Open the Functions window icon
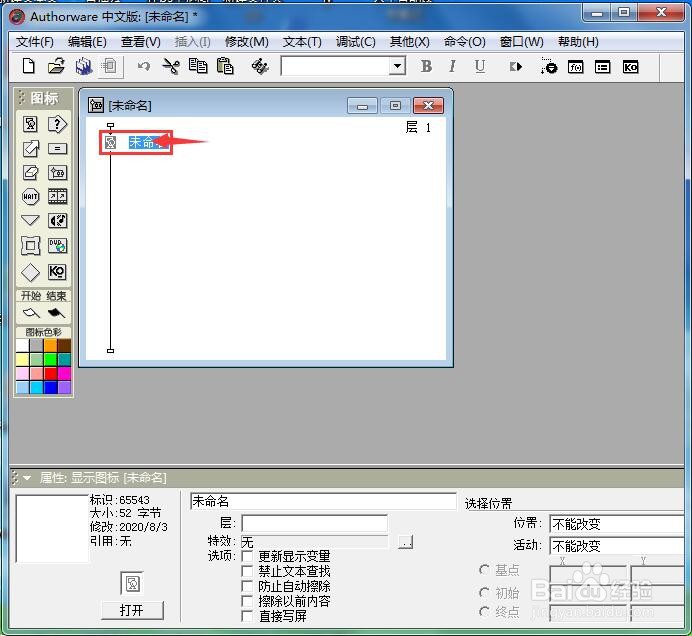 coord(575,67)
